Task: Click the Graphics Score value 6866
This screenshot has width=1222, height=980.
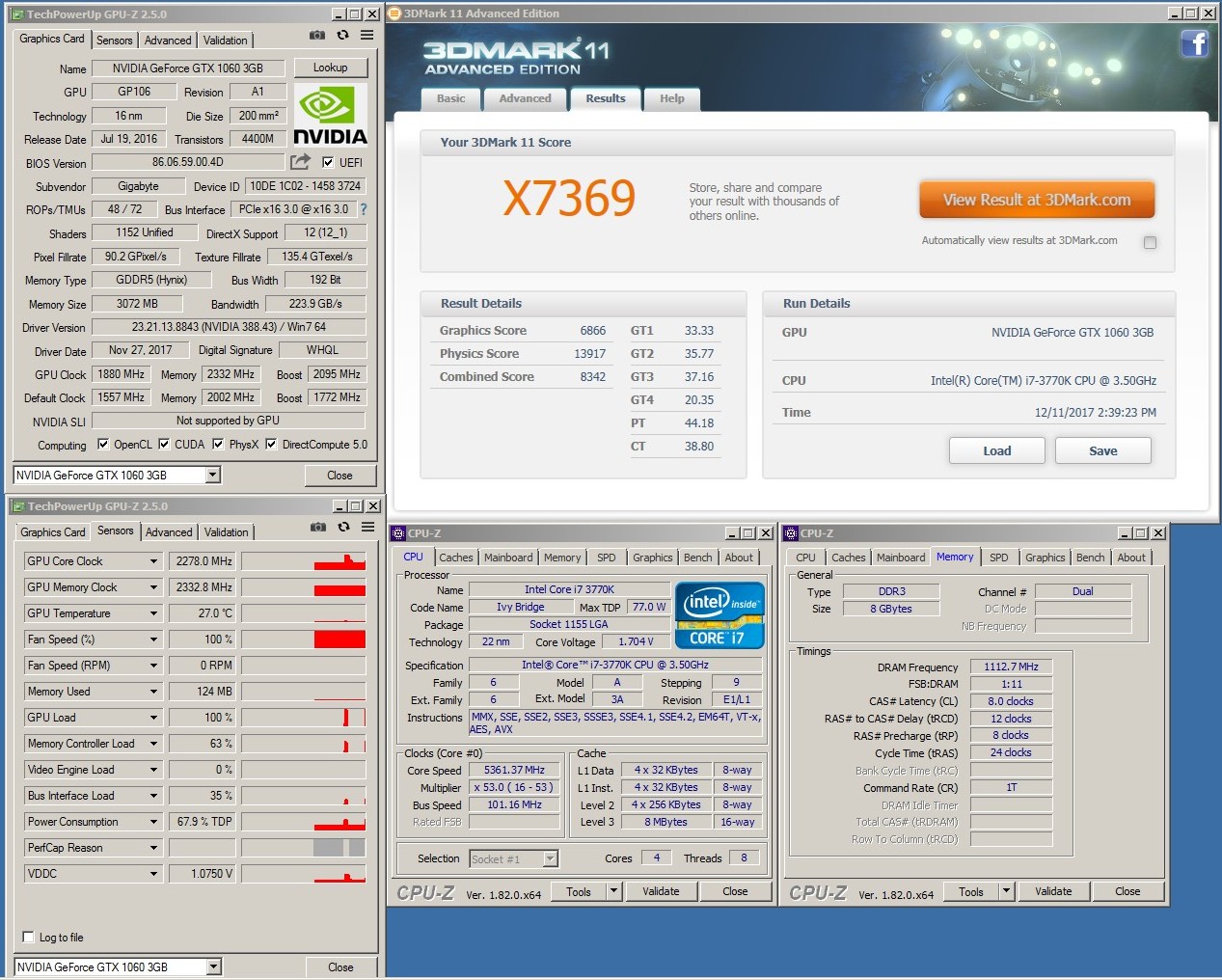Action: pyautogui.click(x=593, y=330)
